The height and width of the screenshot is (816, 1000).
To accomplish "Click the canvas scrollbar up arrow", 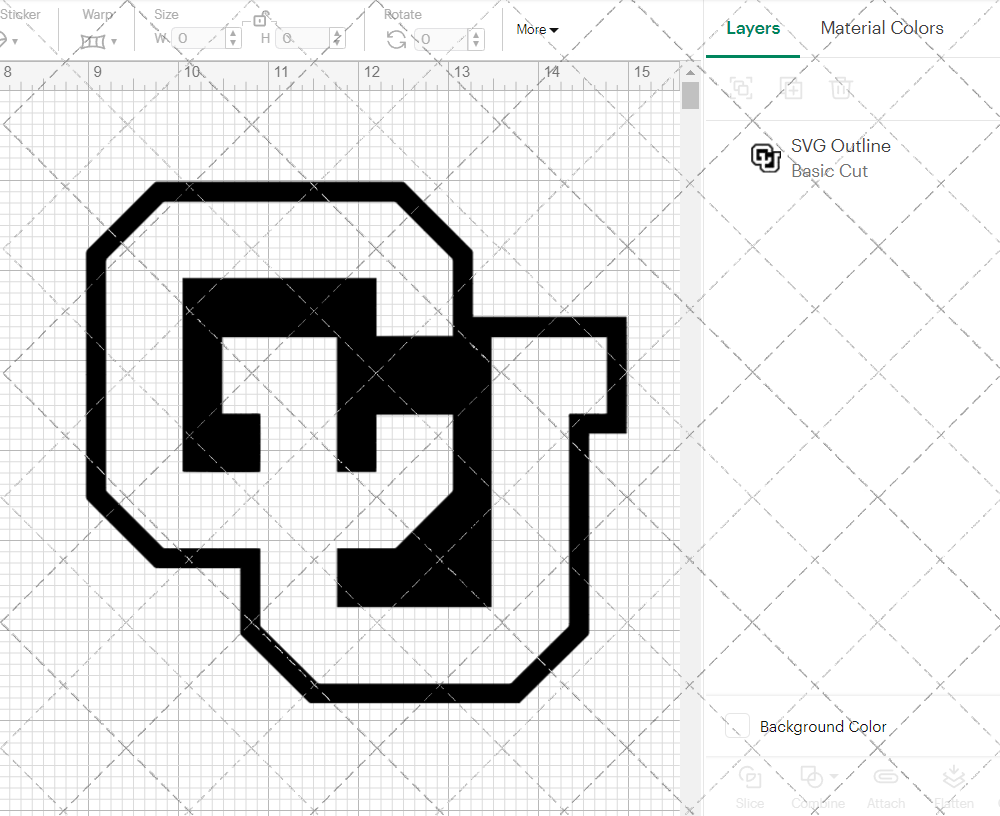I will coord(690,72).
